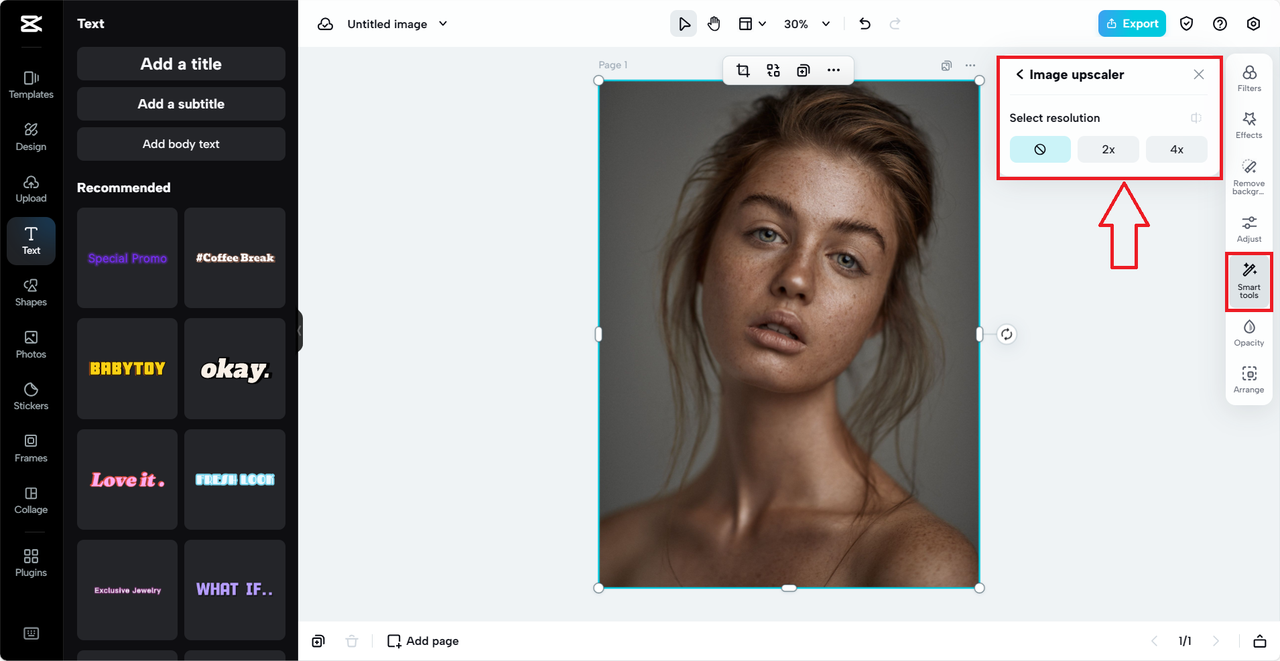Undo the last action
This screenshot has height=661, width=1280.
865,24
